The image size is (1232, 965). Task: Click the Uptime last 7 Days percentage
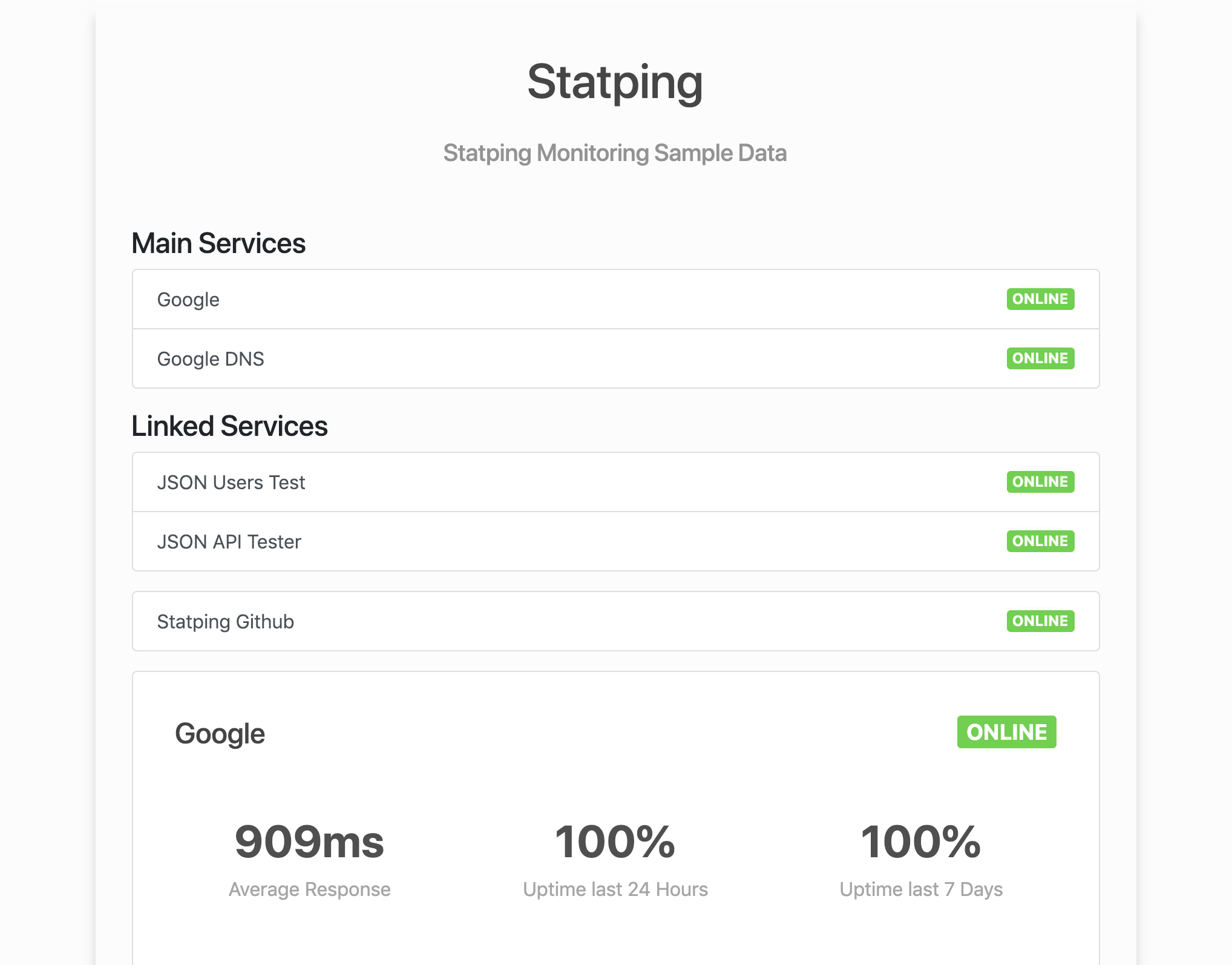[x=922, y=840]
